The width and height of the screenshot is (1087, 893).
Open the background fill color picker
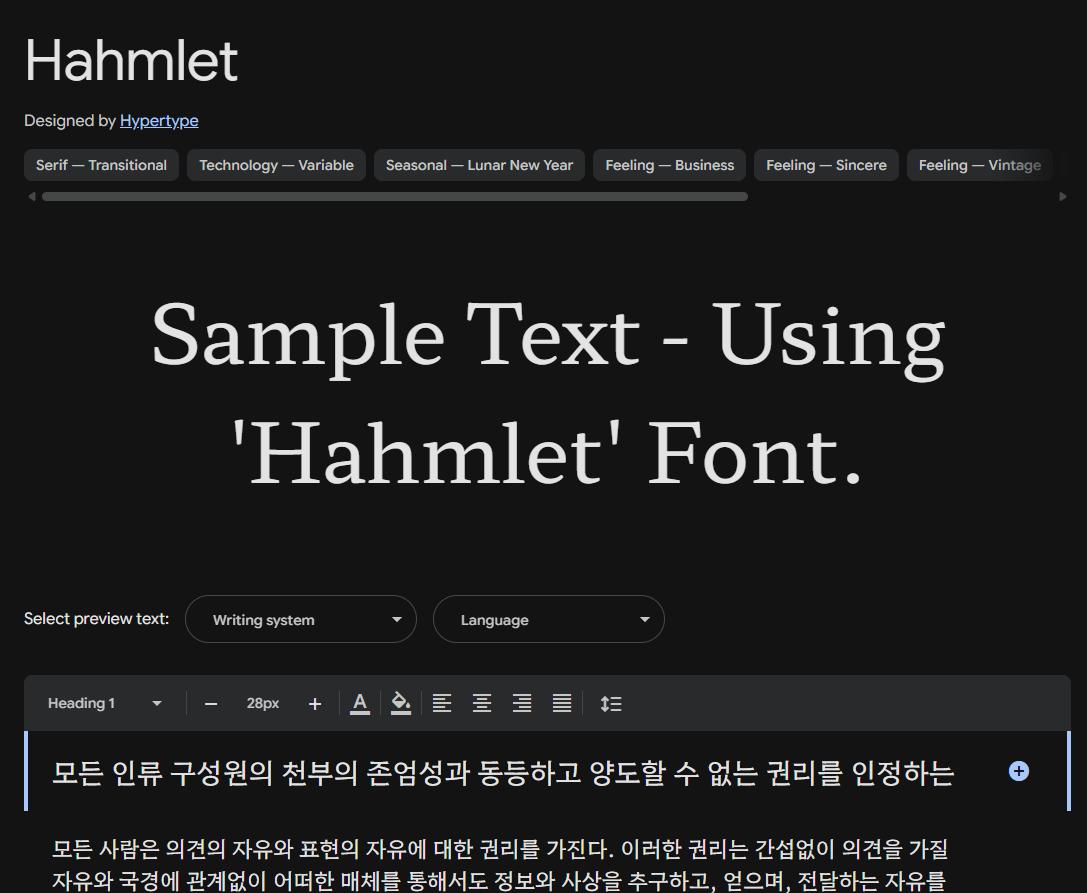point(401,703)
